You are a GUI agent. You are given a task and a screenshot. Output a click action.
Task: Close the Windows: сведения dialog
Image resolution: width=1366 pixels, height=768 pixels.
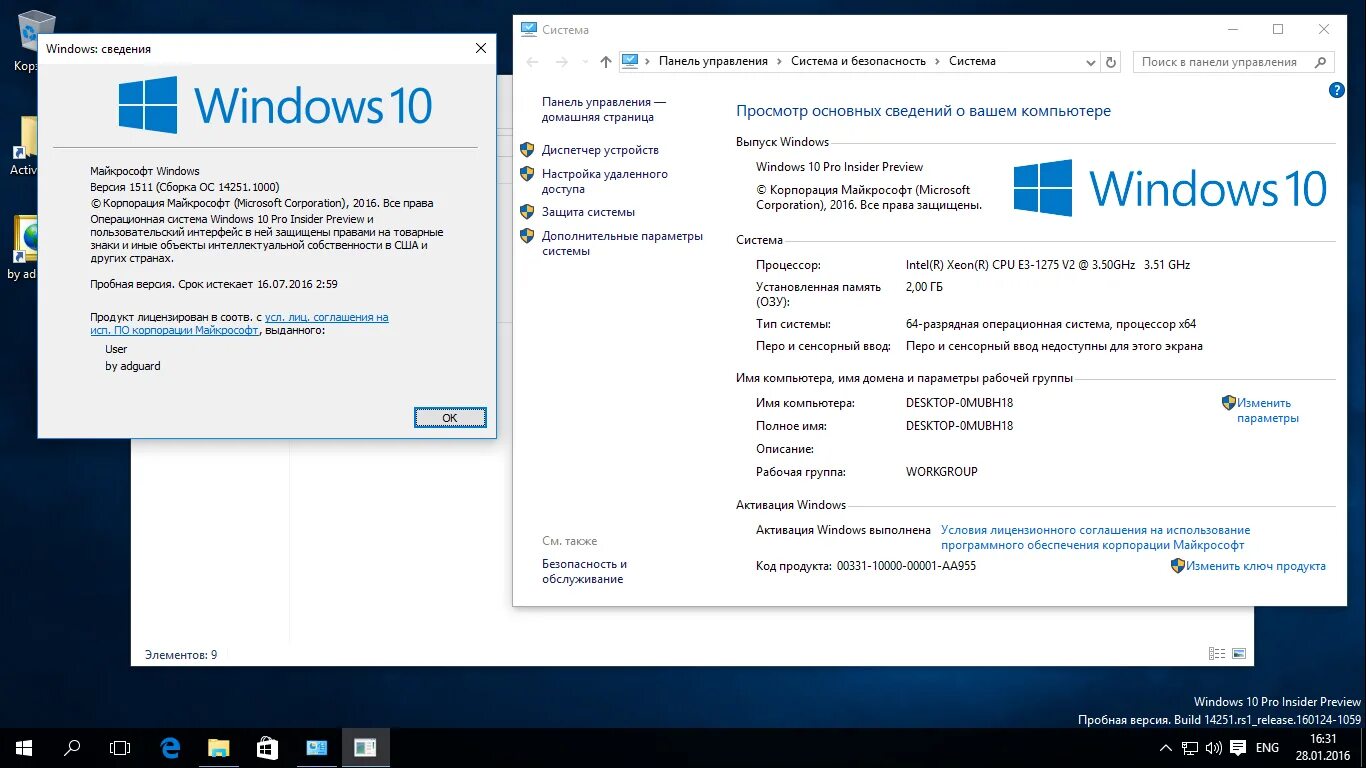(x=481, y=48)
